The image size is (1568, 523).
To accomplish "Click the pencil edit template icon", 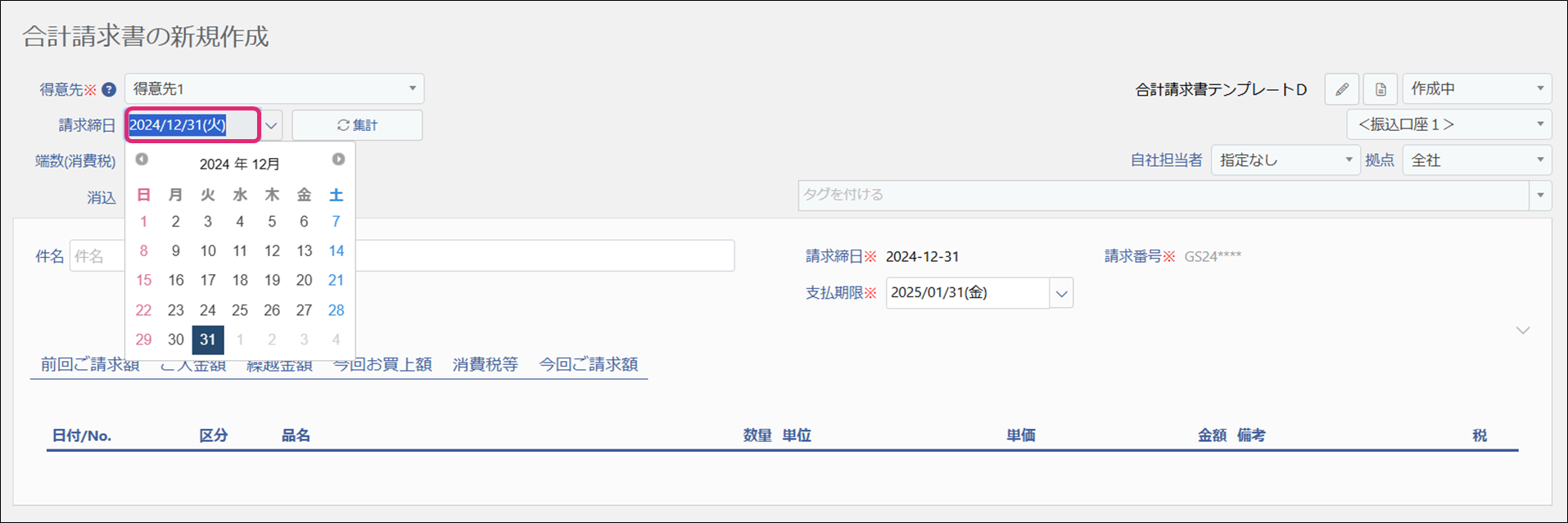I will [x=1341, y=89].
